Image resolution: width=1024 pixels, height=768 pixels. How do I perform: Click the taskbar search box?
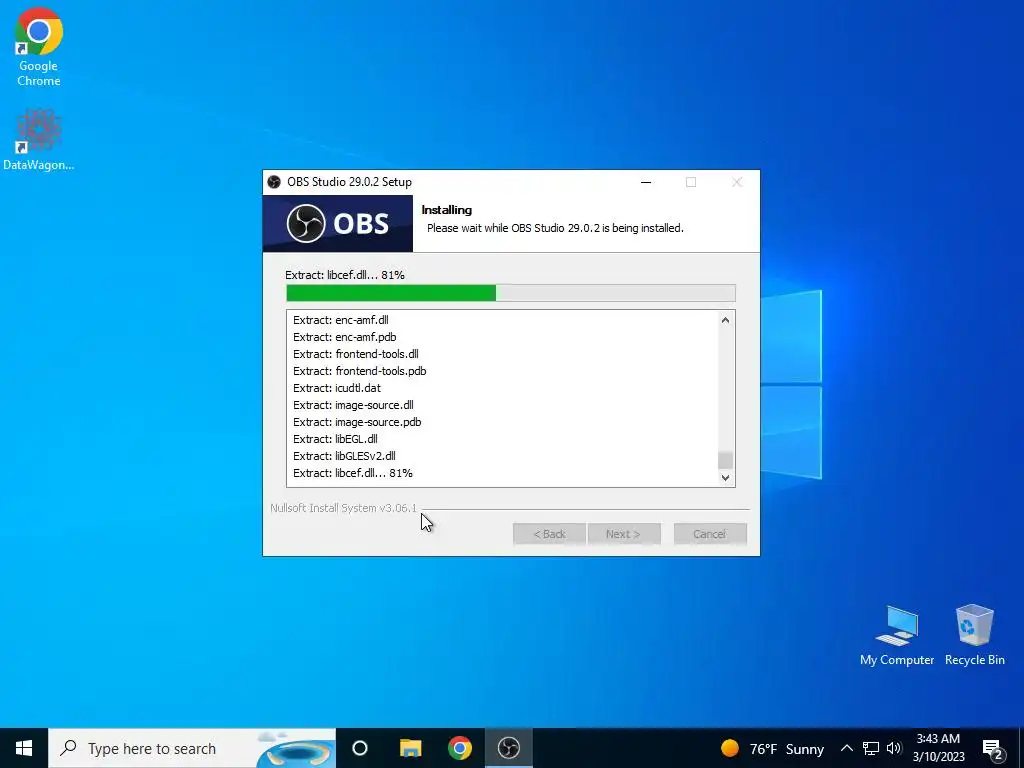[192, 748]
